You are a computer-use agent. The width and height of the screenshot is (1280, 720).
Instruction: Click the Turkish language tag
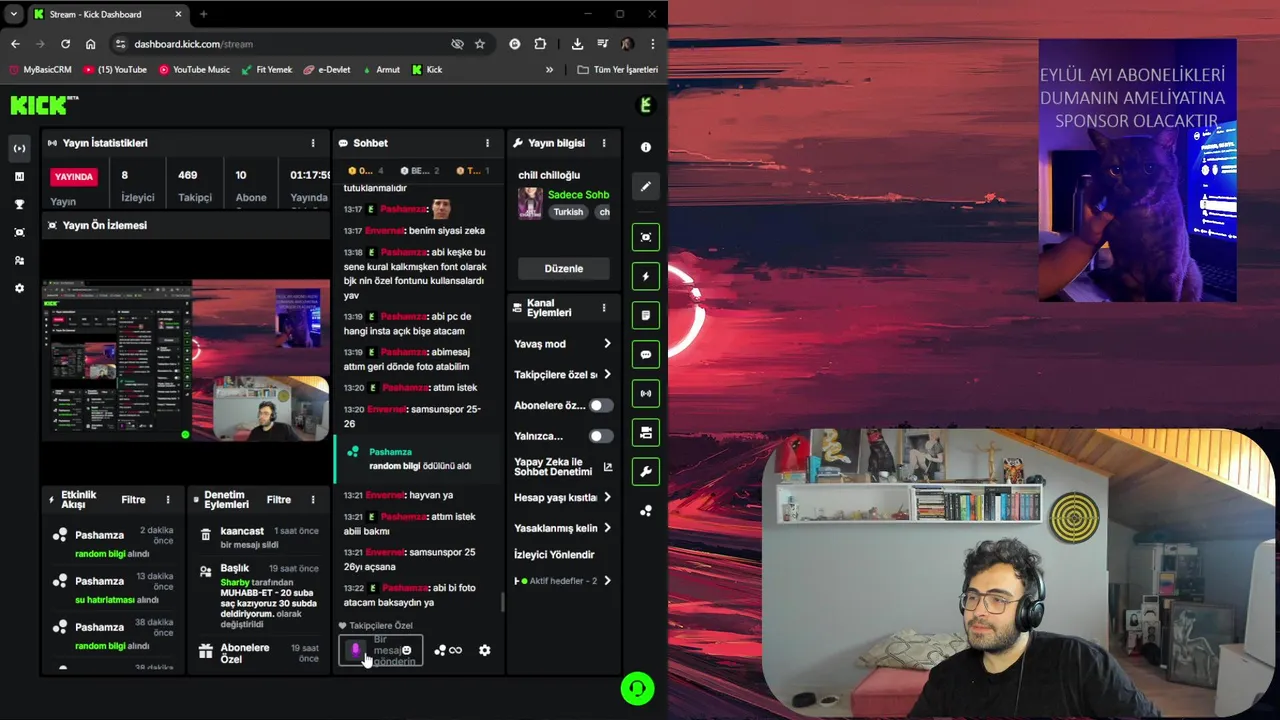[568, 212]
